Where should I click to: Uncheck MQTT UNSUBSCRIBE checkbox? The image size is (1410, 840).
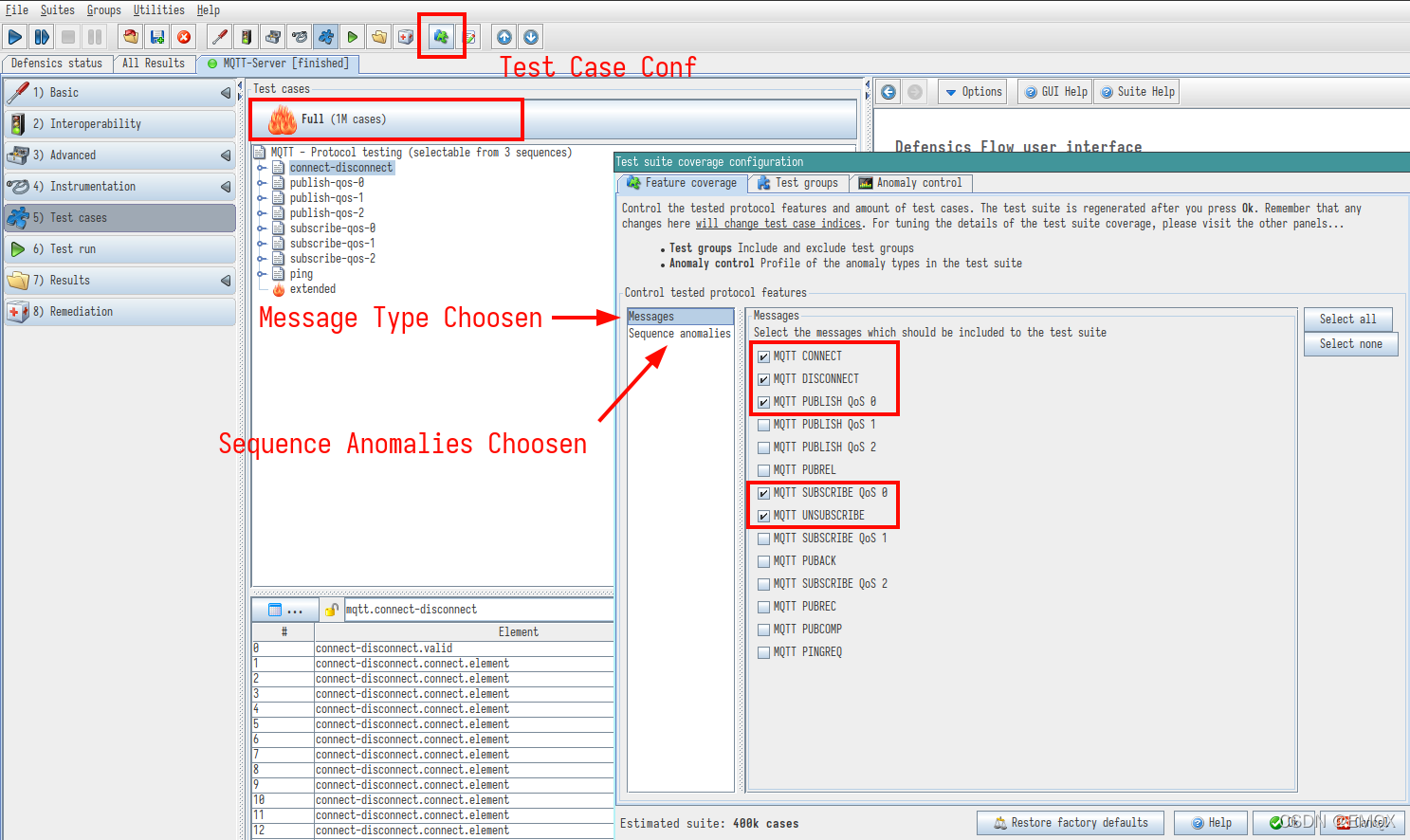pyautogui.click(x=763, y=516)
